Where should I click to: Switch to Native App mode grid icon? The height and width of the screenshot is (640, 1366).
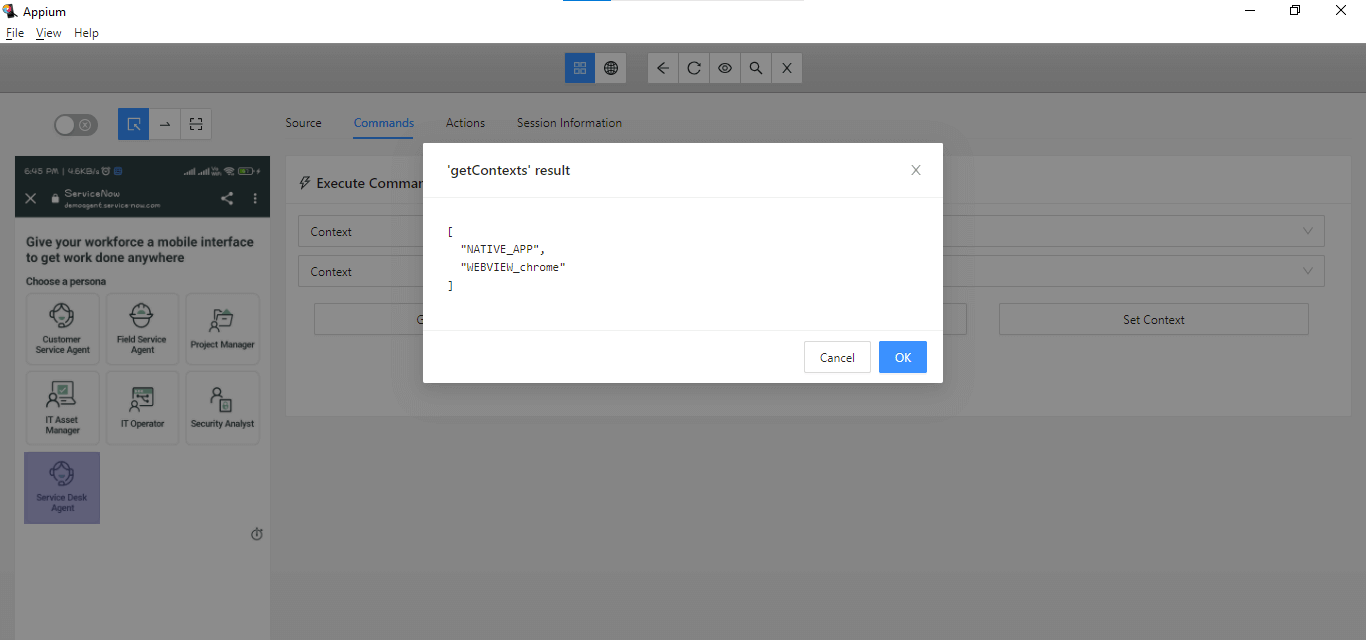(580, 68)
